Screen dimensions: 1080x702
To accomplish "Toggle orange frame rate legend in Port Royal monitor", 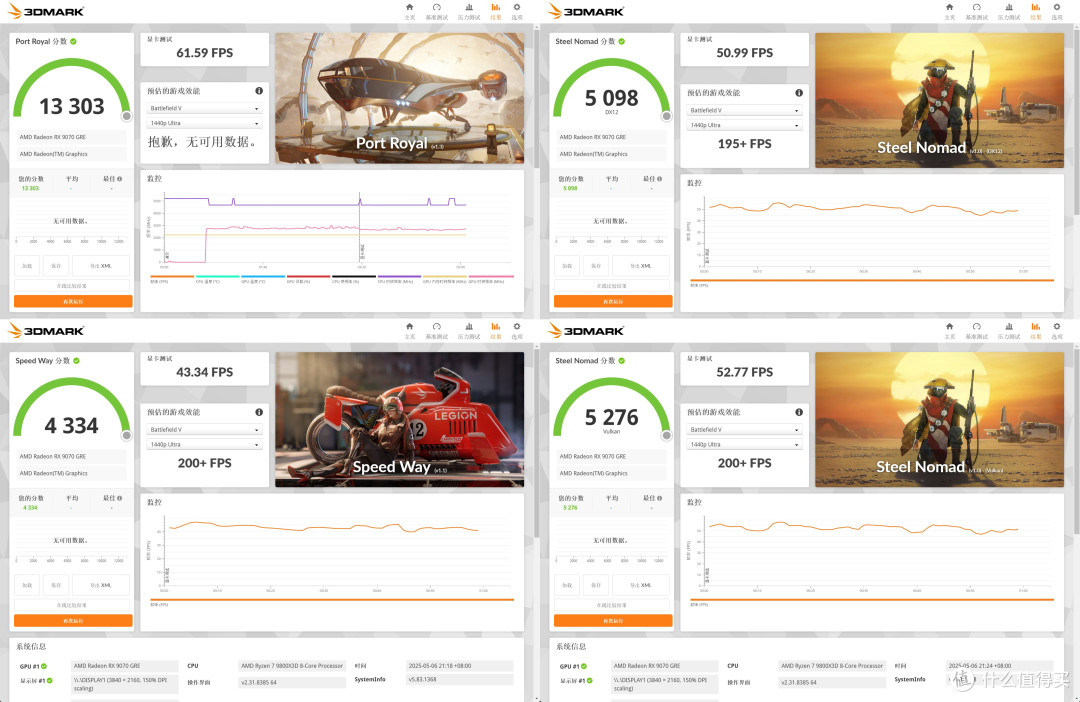I will [x=172, y=279].
